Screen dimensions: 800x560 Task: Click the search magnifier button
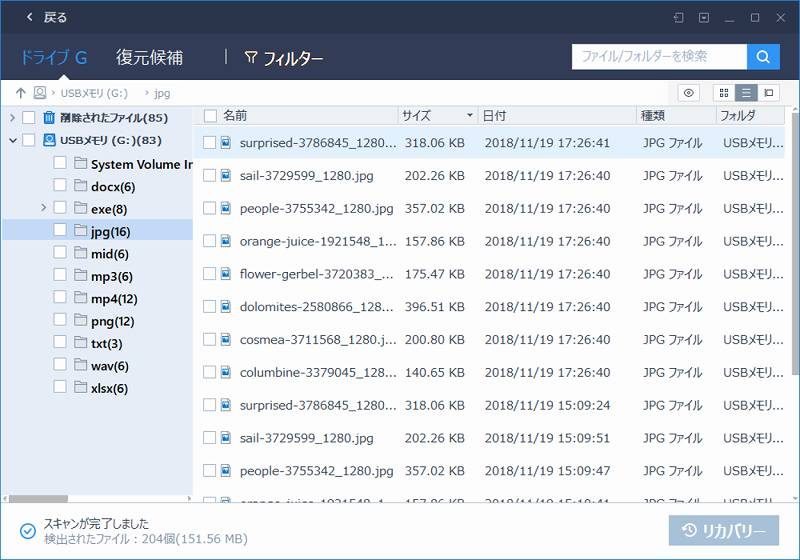tap(763, 57)
